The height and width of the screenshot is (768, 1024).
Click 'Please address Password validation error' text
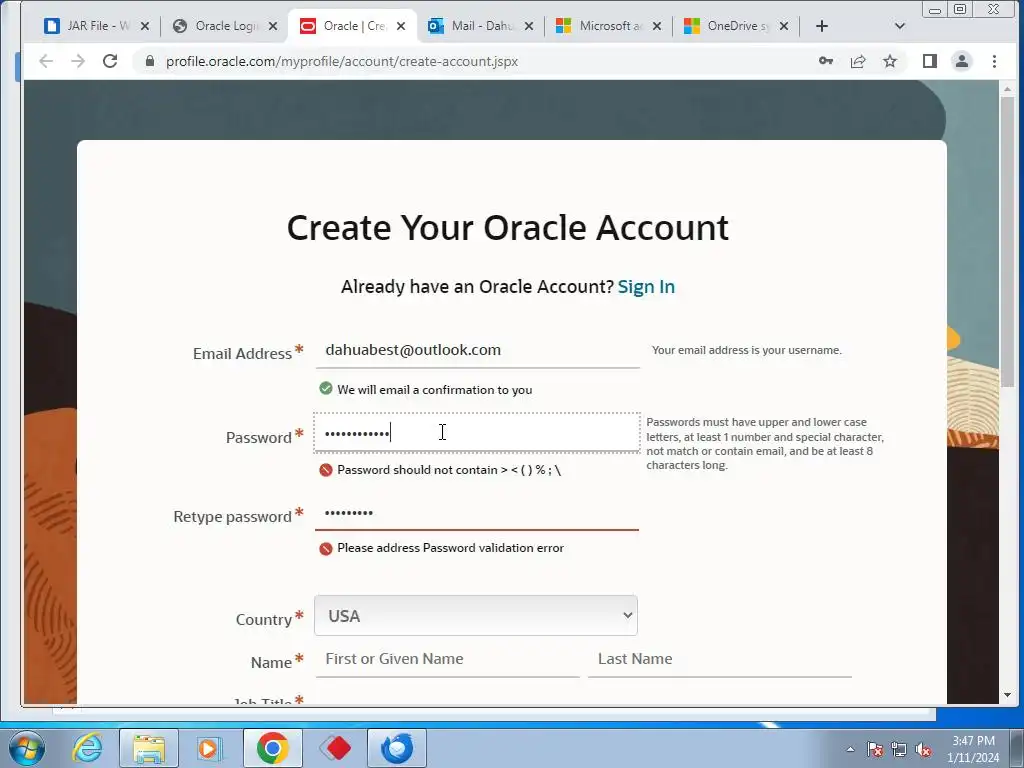click(x=451, y=548)
